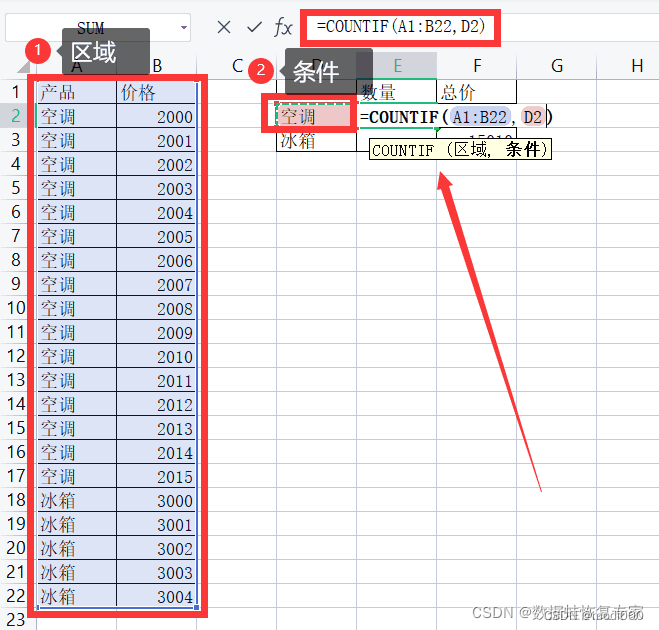Viewport: 659px width, 630px height.
Task: Click cell B12 with value 2010
Action: (x=156, y=356)
